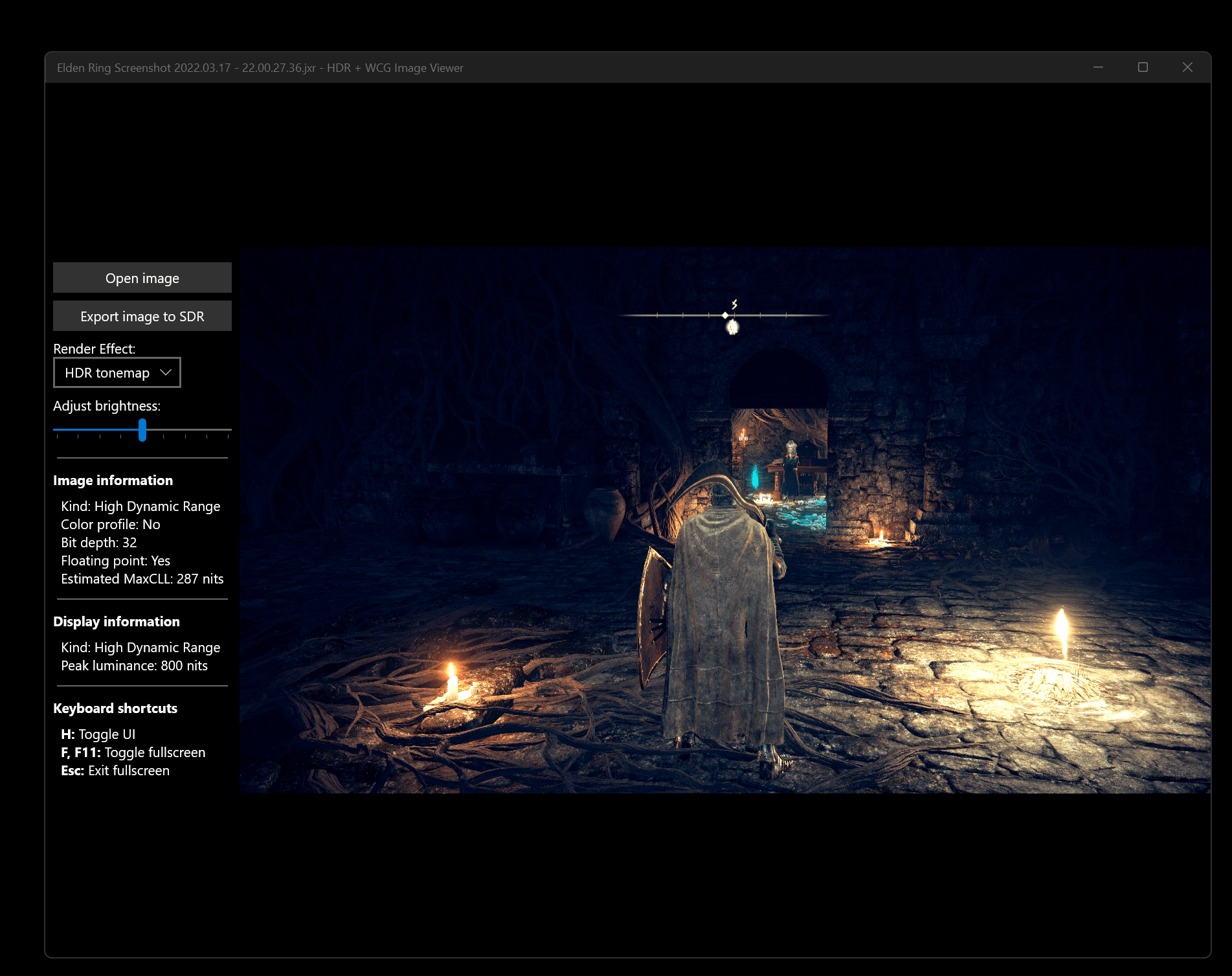Click the Adjust brightness slider thumb
1232x976 pixels.
tap(142, 429)
